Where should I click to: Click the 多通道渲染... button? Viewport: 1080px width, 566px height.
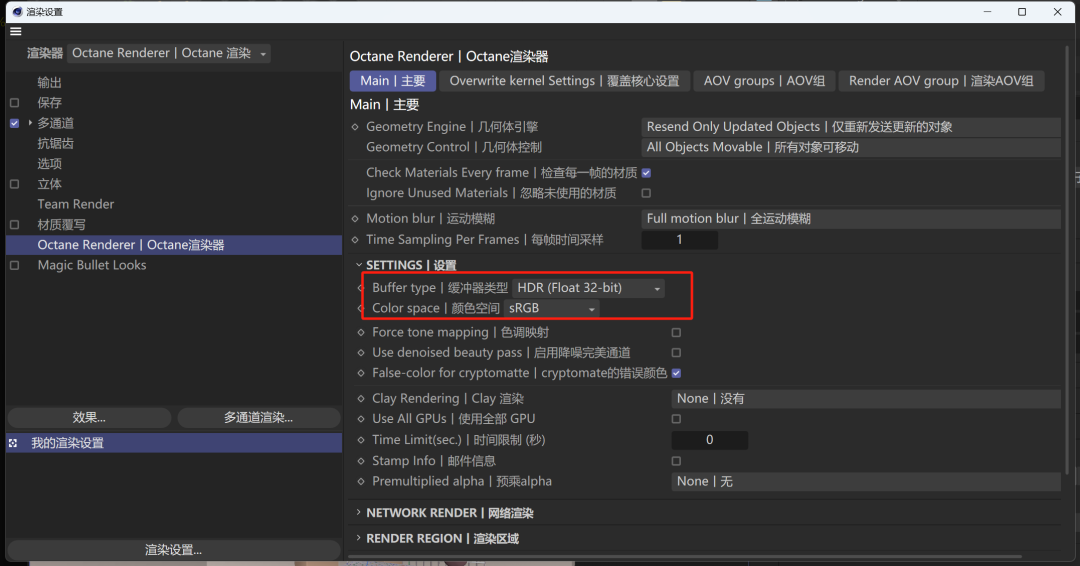pos(258,417)
